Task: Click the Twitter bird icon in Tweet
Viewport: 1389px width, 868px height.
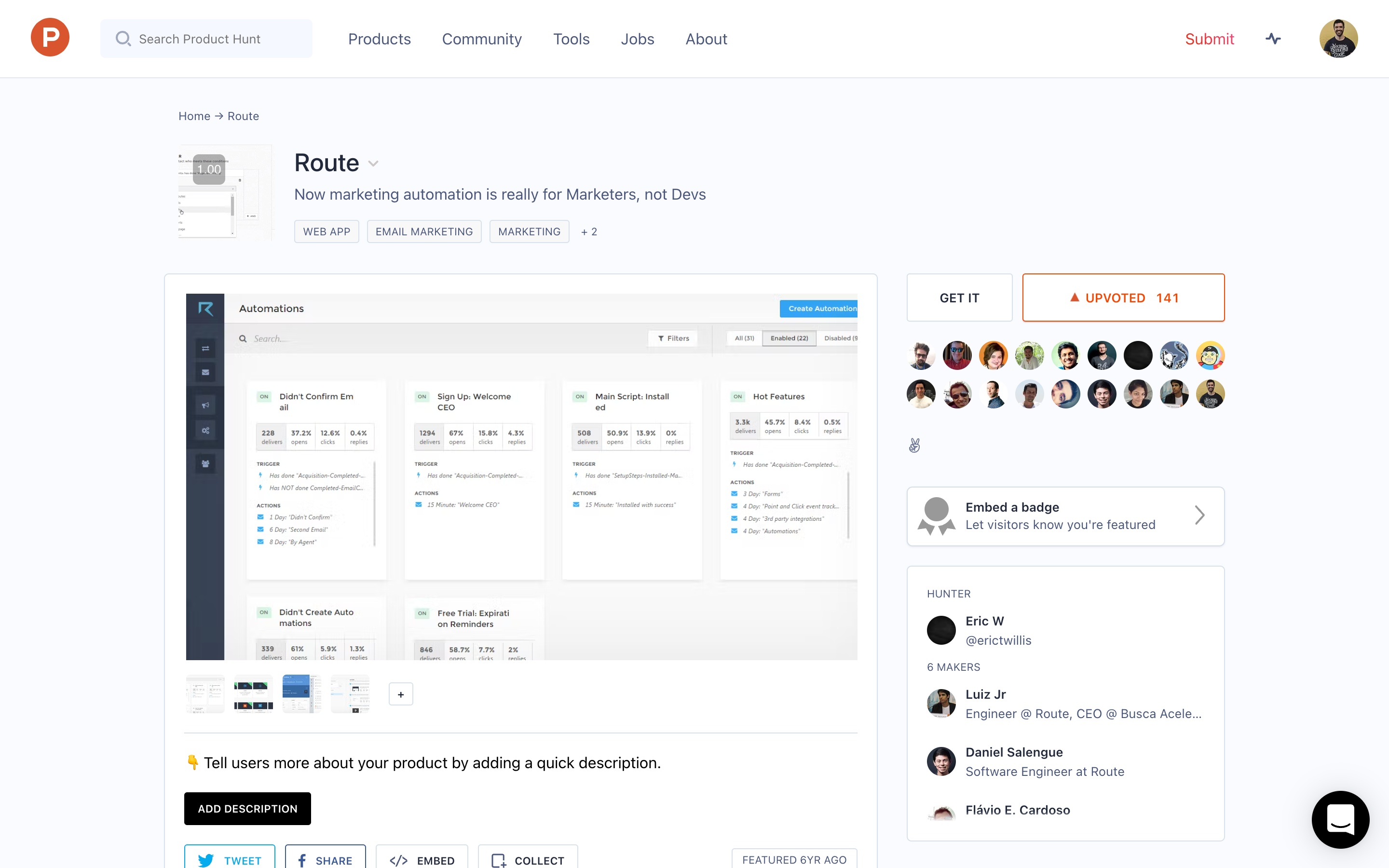Action: (x=205, y=860)
